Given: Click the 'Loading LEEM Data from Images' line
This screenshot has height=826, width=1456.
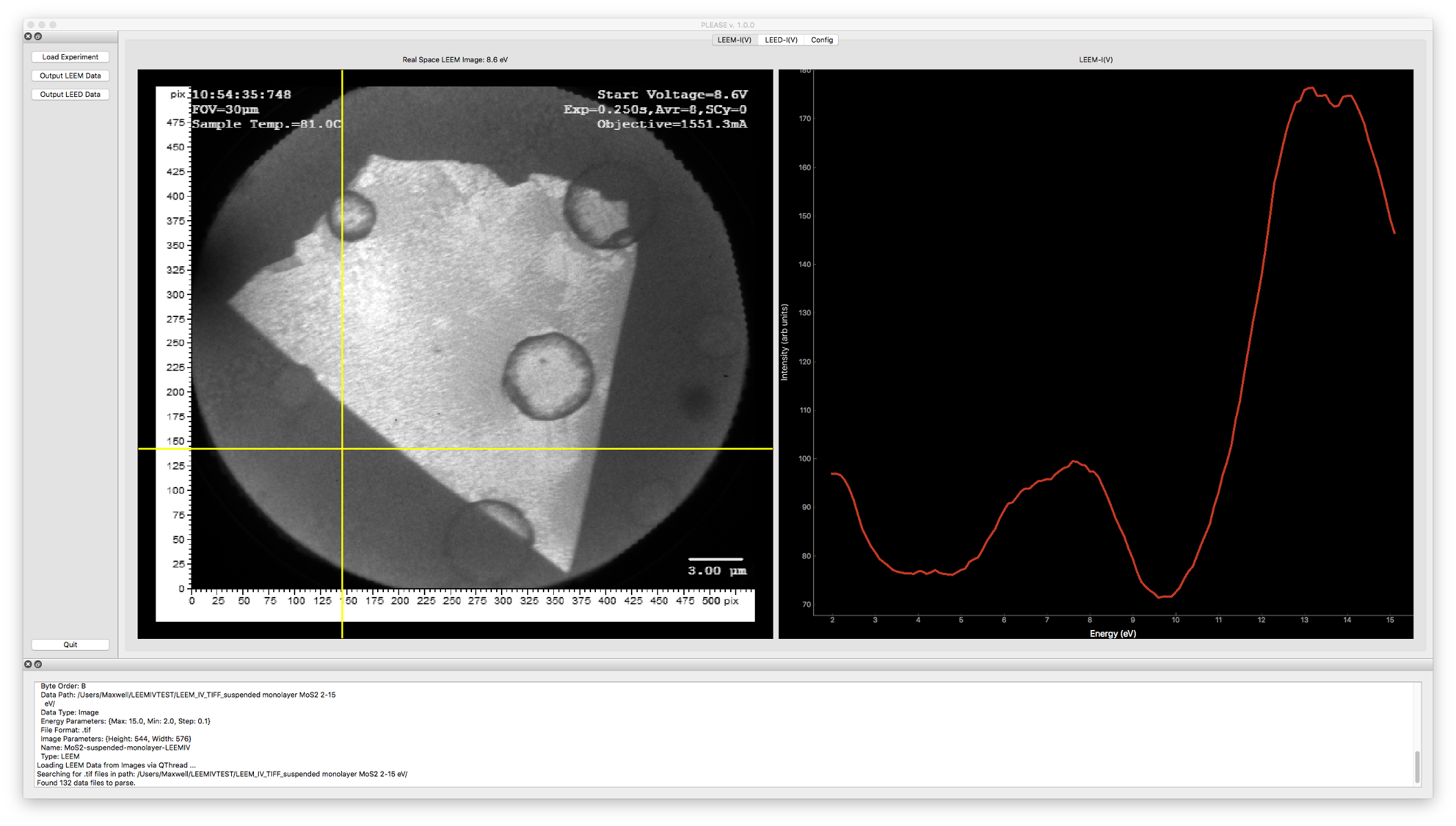Looking at the screenshot, I should click(116, 765).
